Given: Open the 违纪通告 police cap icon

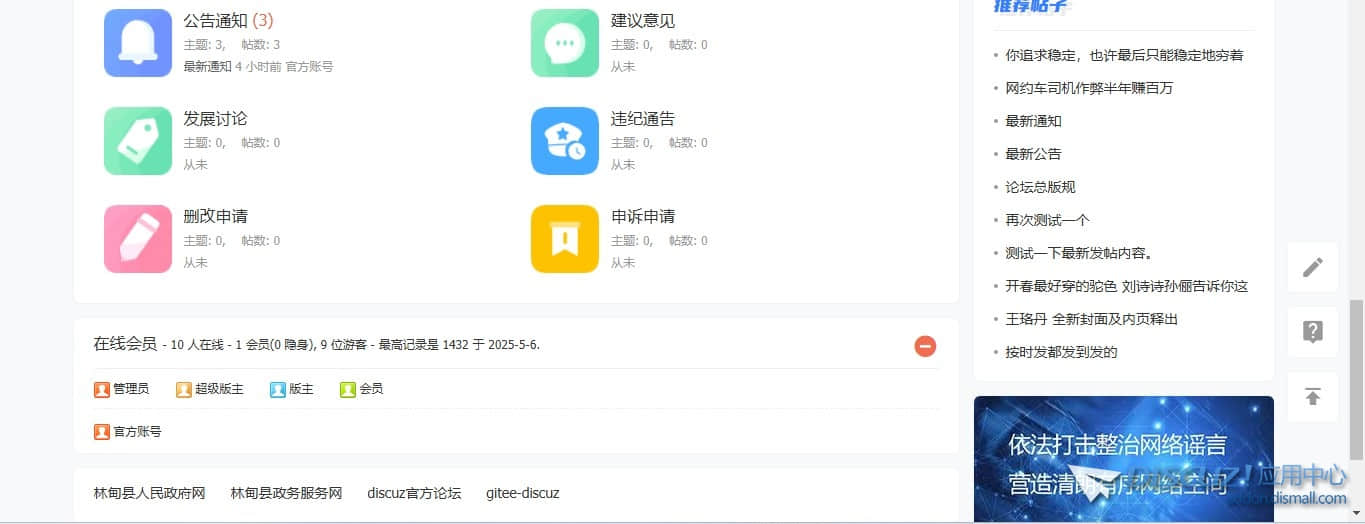Looking at the screenshot, I should [565, 141].
